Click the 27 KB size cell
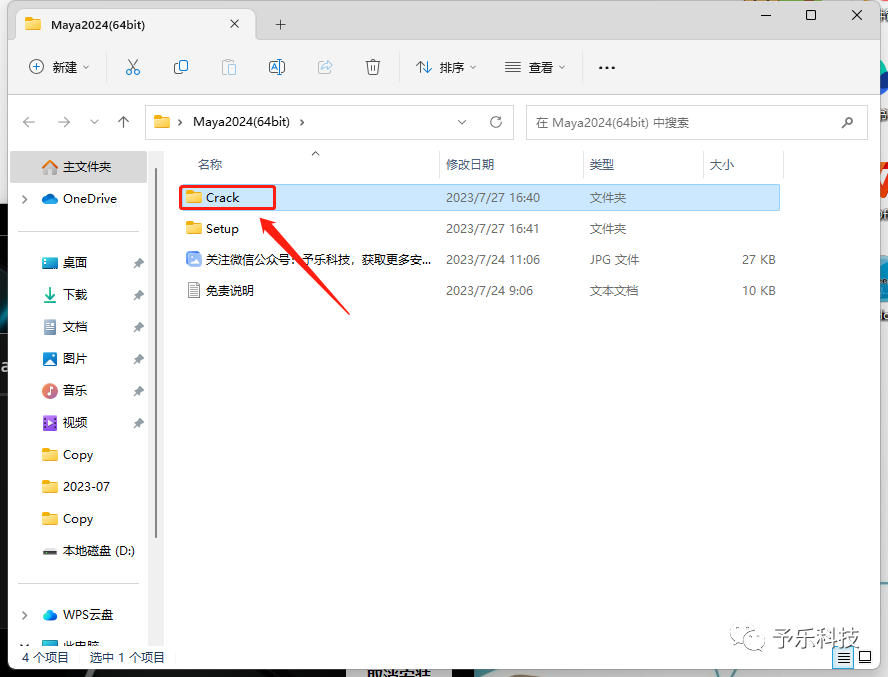 tap(758, 259)
